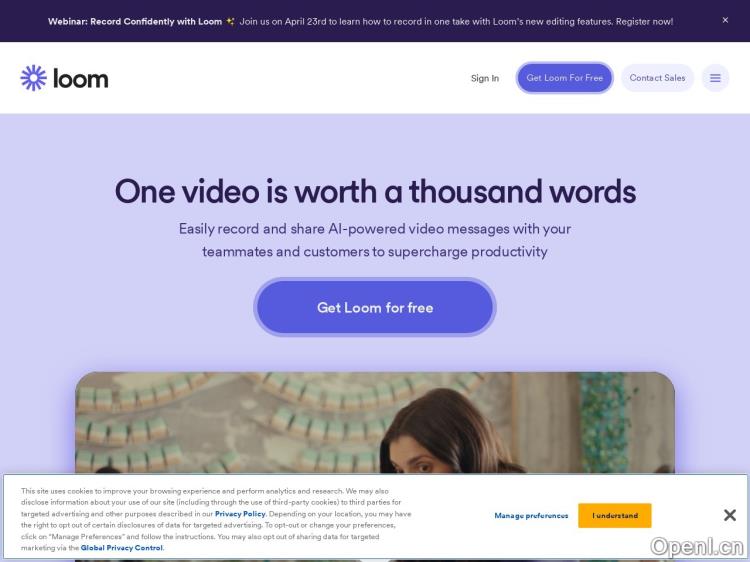Open Manage preferences for cookies
The height and width of the screenshot is (562, 750).
[531, 516]
